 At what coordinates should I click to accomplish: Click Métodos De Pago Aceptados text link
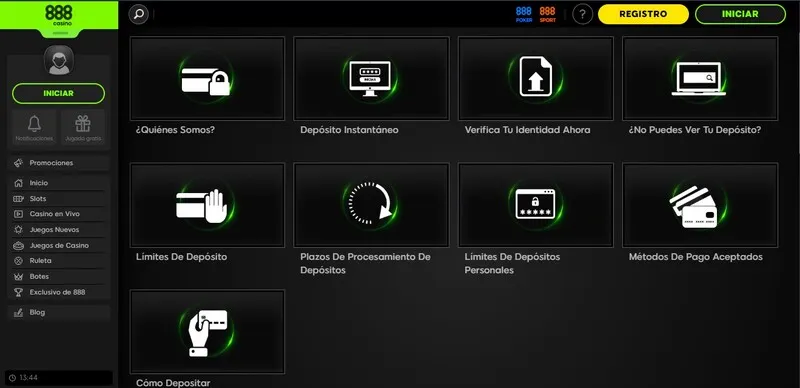[x=695, y=257]
